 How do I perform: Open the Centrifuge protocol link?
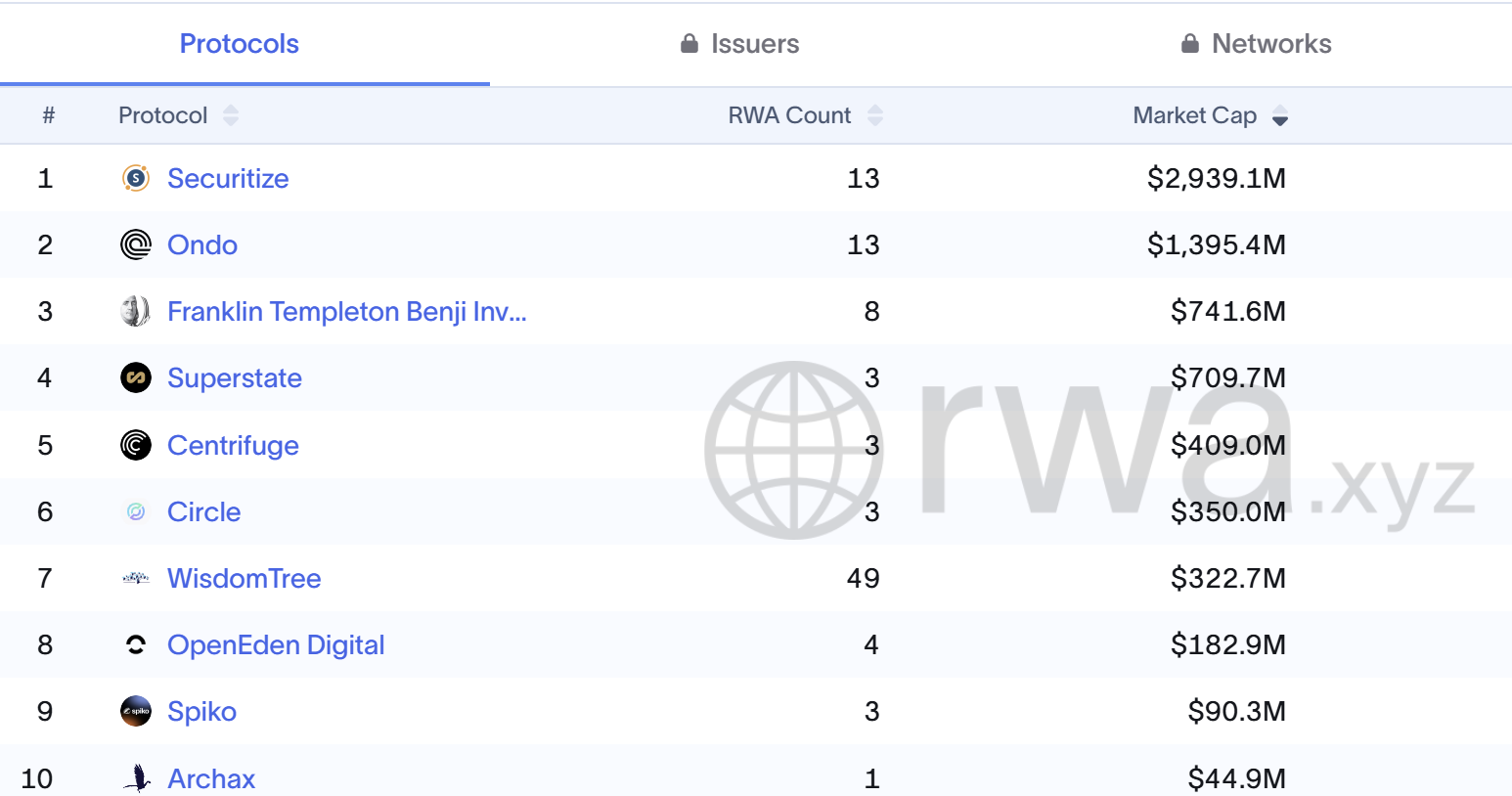[x=233, y=445]
